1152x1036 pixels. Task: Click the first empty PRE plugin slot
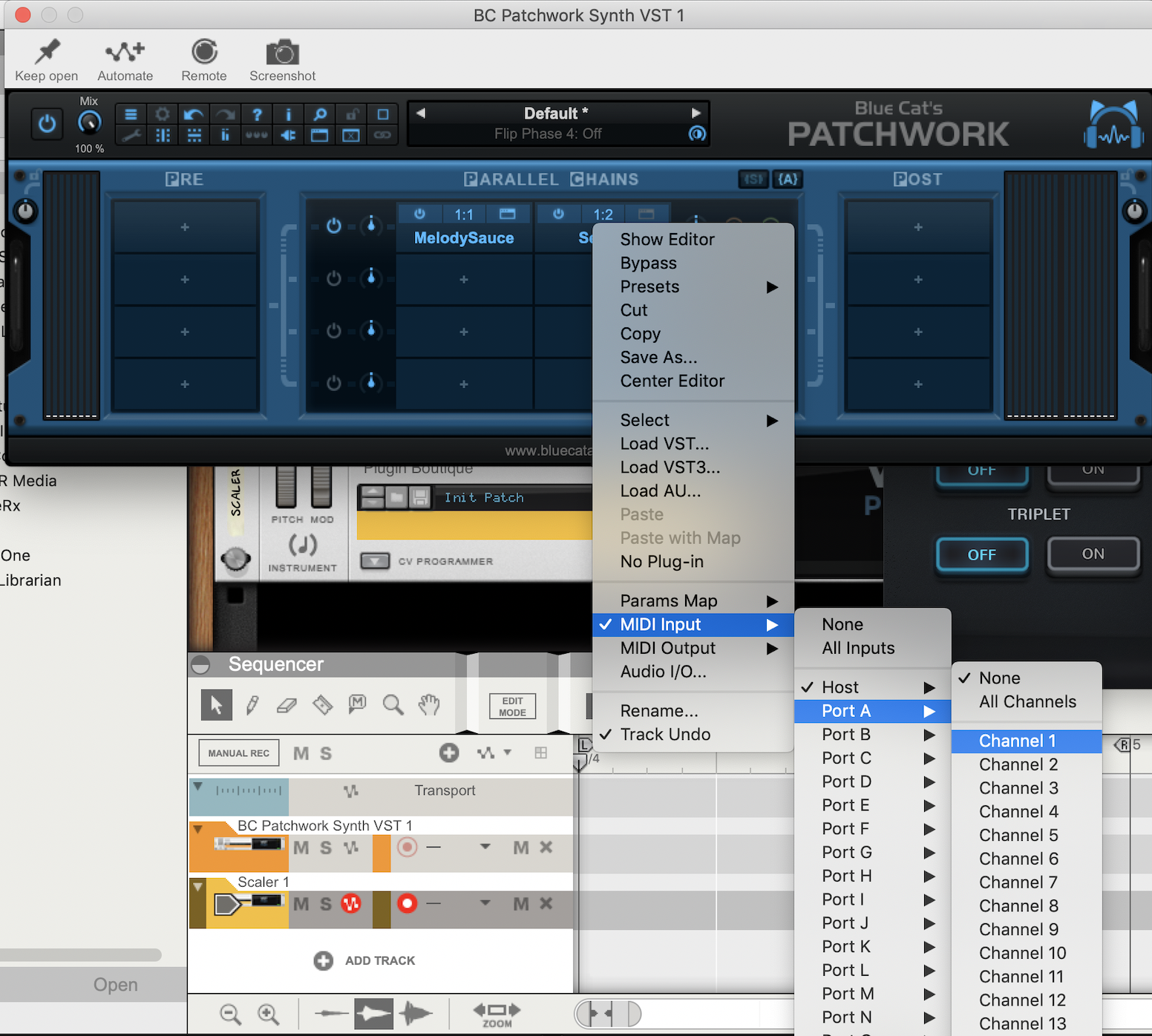click(185, 227)
